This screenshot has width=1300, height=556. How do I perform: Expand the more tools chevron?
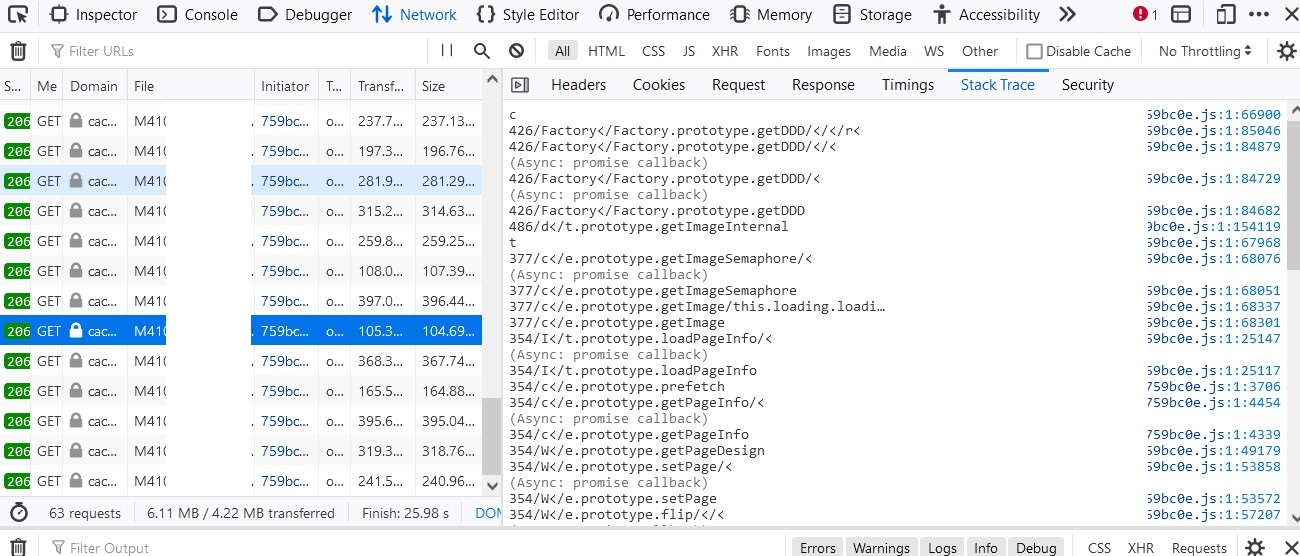pyautogui.click(x=1067, y=14)
